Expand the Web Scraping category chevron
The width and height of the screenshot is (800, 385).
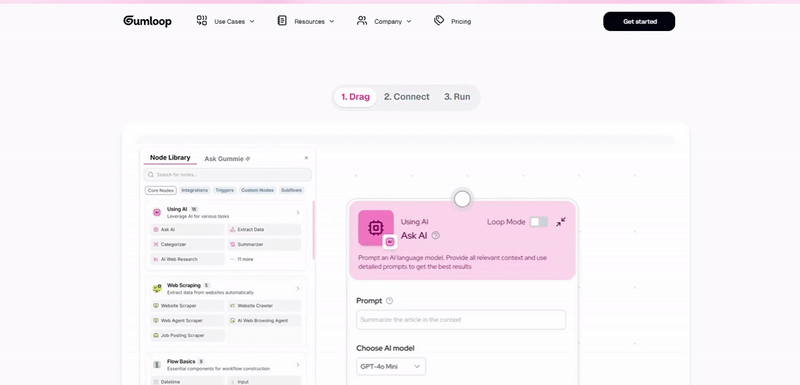tap(298, 289)
